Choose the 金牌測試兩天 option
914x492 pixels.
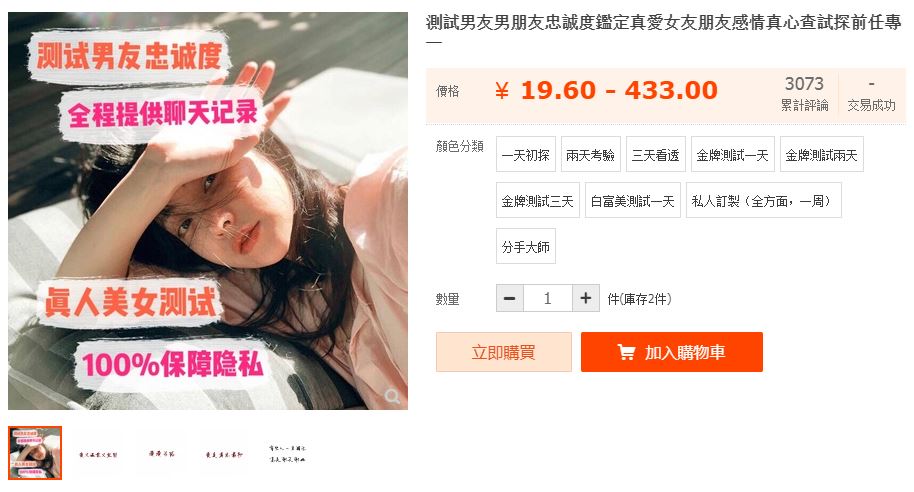[822, 154]
